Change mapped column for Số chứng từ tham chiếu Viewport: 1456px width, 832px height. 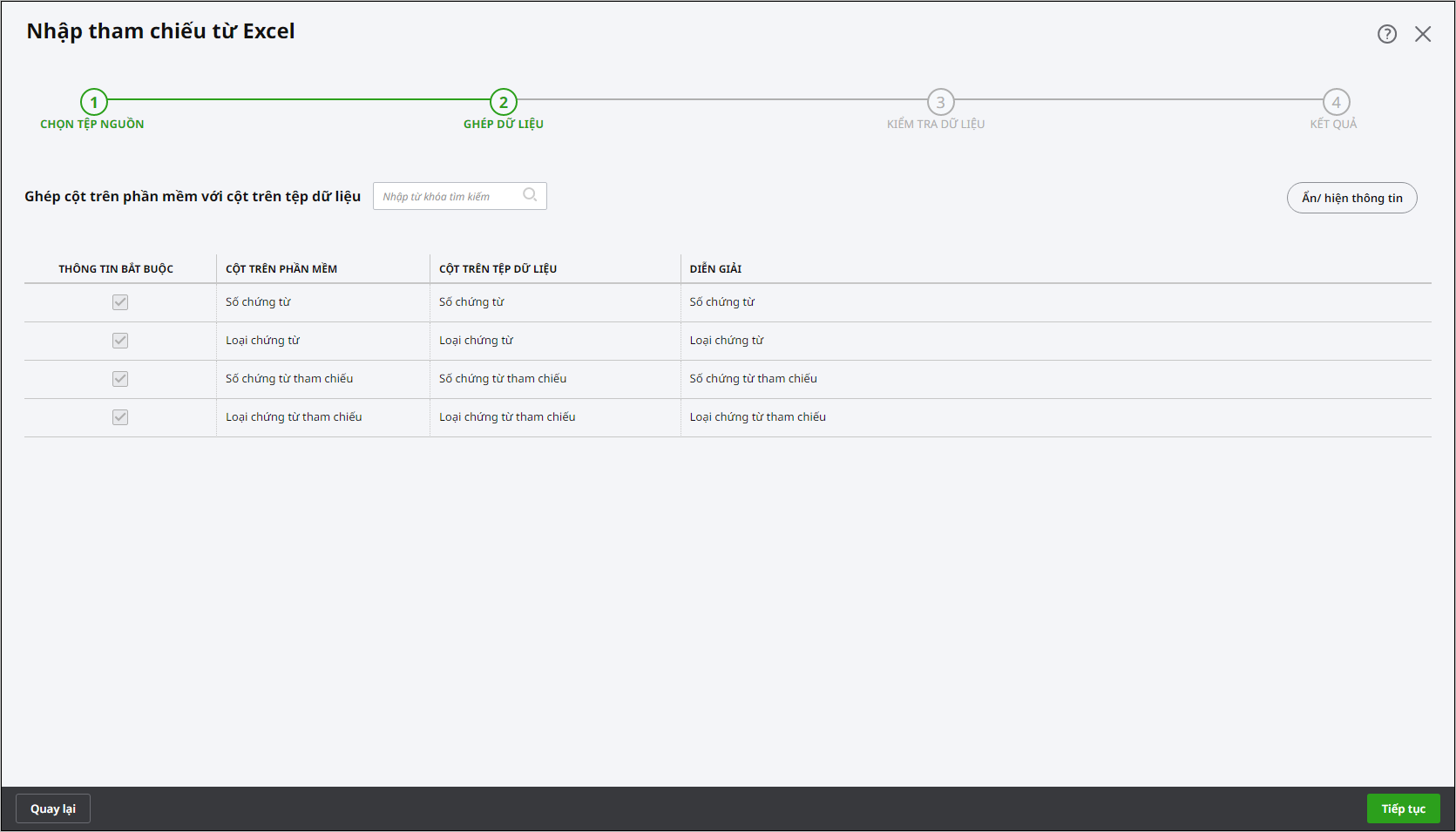click(554, 379)
